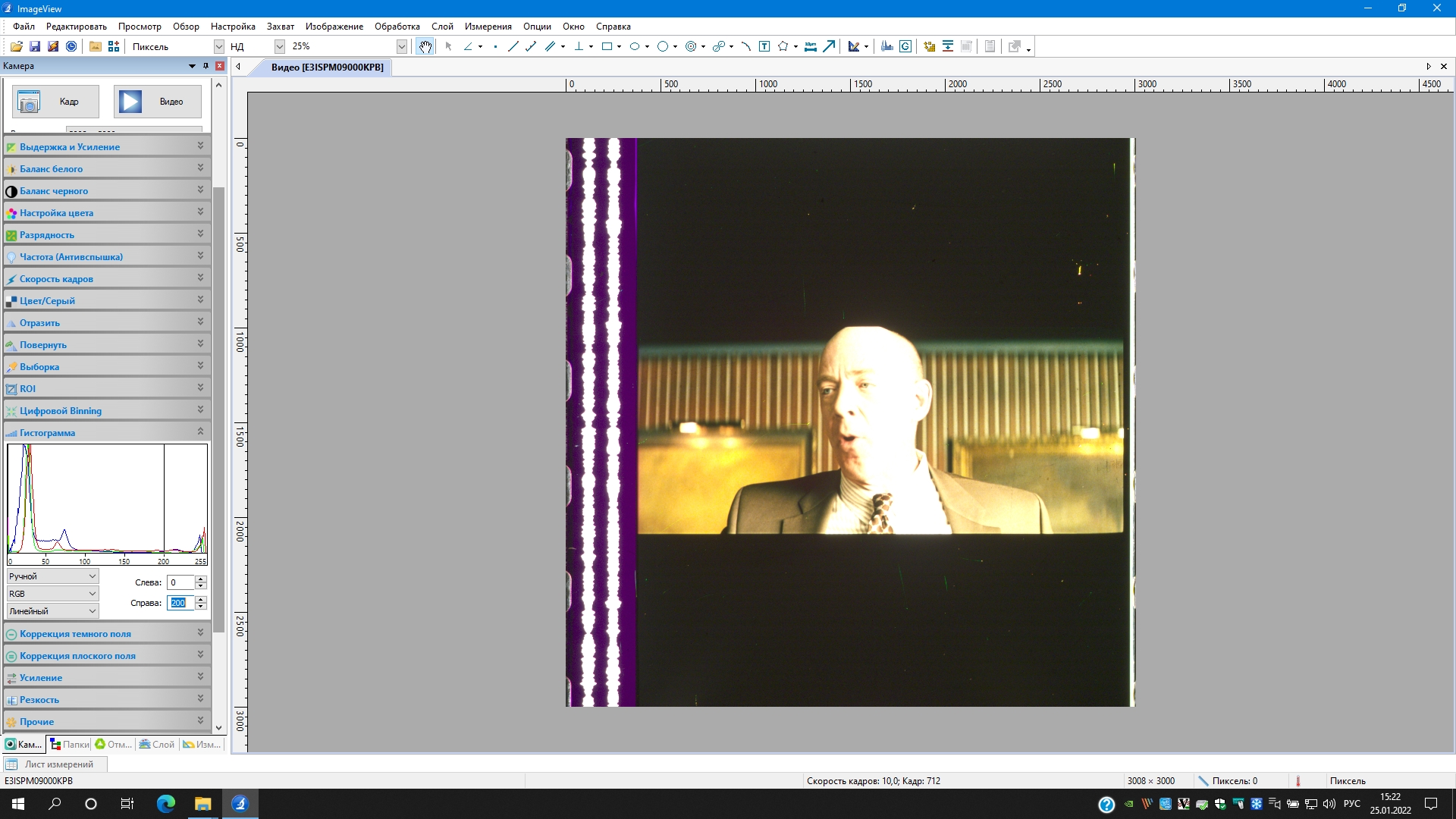The height and width of the screenshot is (819, 1456).
Task: Open the RGB channel dropdown
Action: click(x=52, y=594)
